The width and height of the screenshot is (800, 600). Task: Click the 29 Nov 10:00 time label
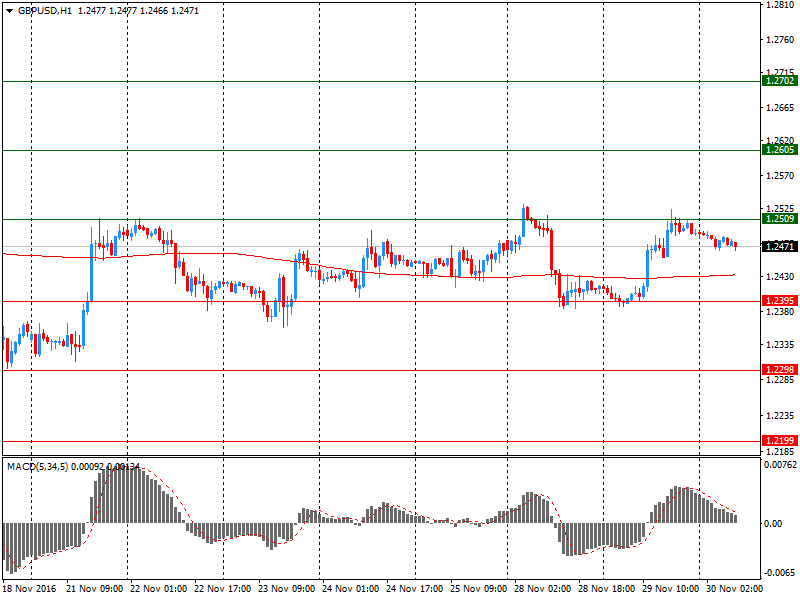pyautogui.click(x=671, y=588)
